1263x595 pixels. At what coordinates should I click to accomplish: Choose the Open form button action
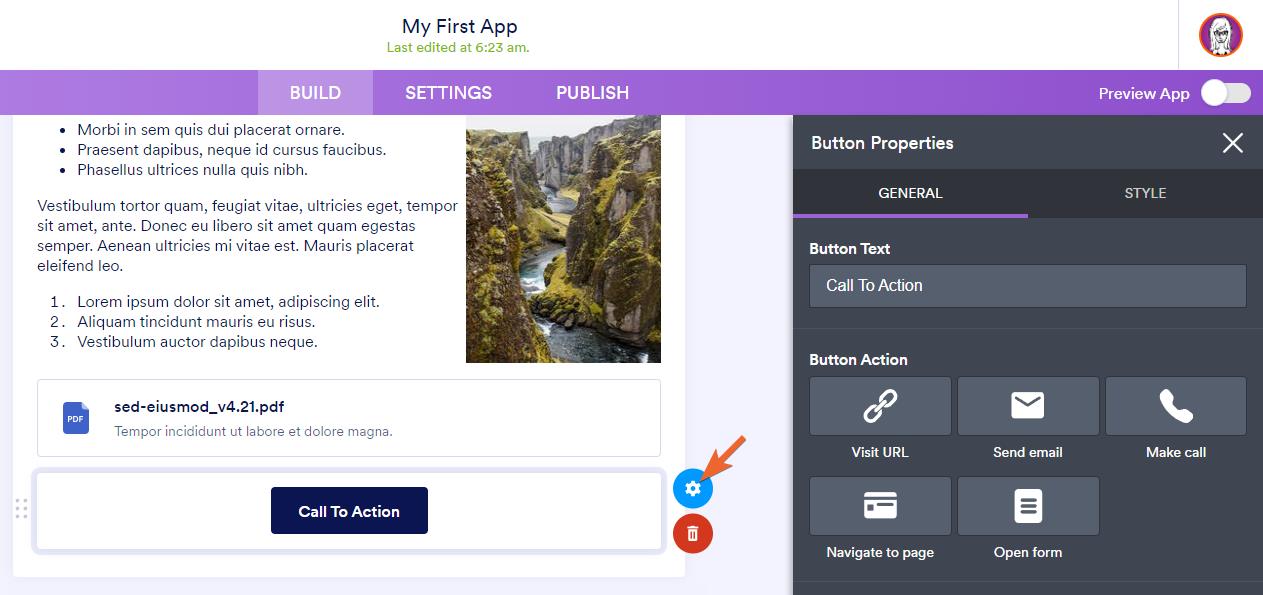[x=1028, y=506]
